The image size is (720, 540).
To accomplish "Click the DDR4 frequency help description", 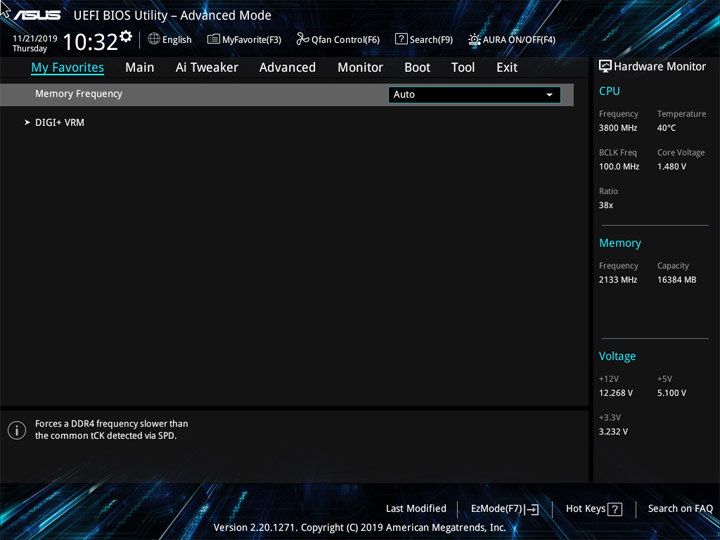I will coord(112,430).
